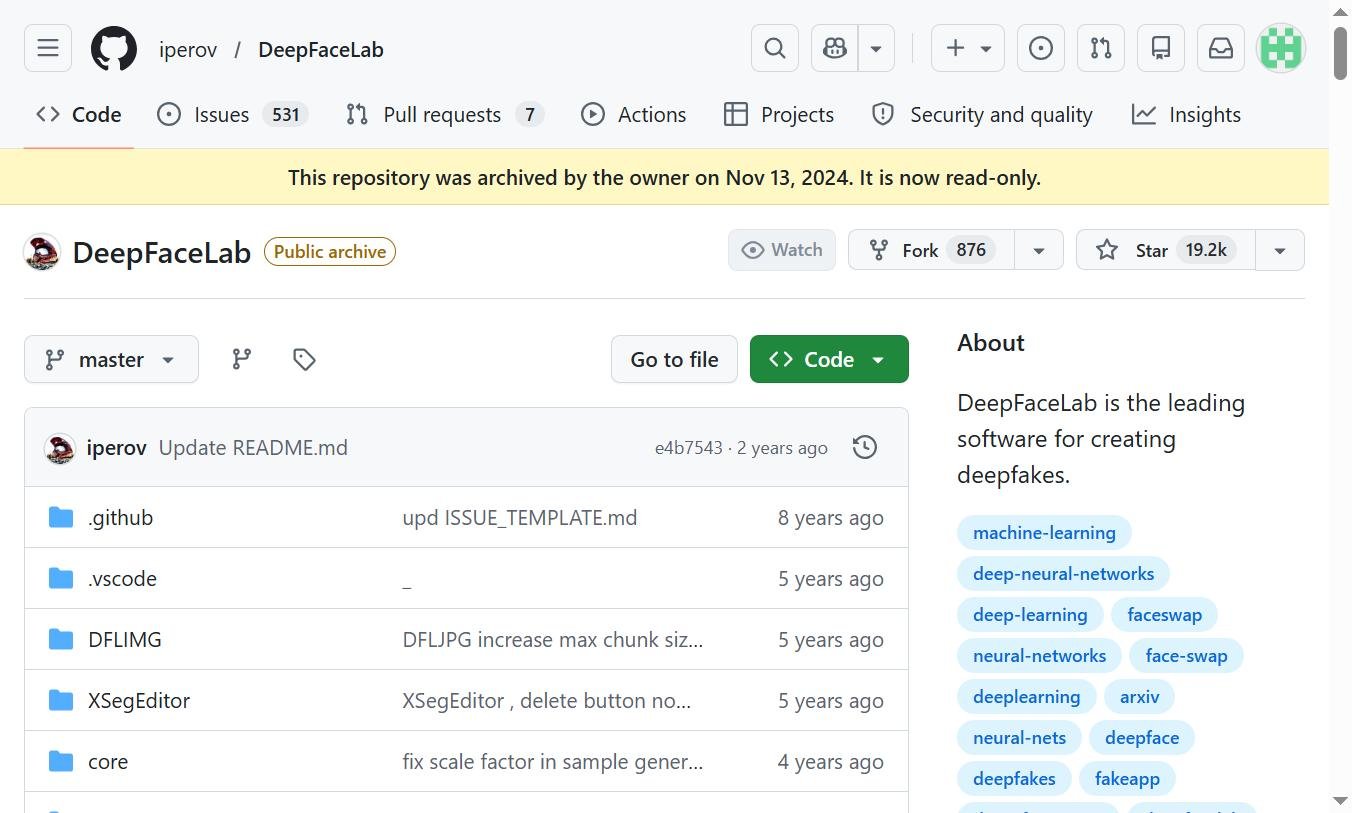Screen dimensions: 1352x813
Task: Go to the GitHub homepage logo
Action: point(114,49)
